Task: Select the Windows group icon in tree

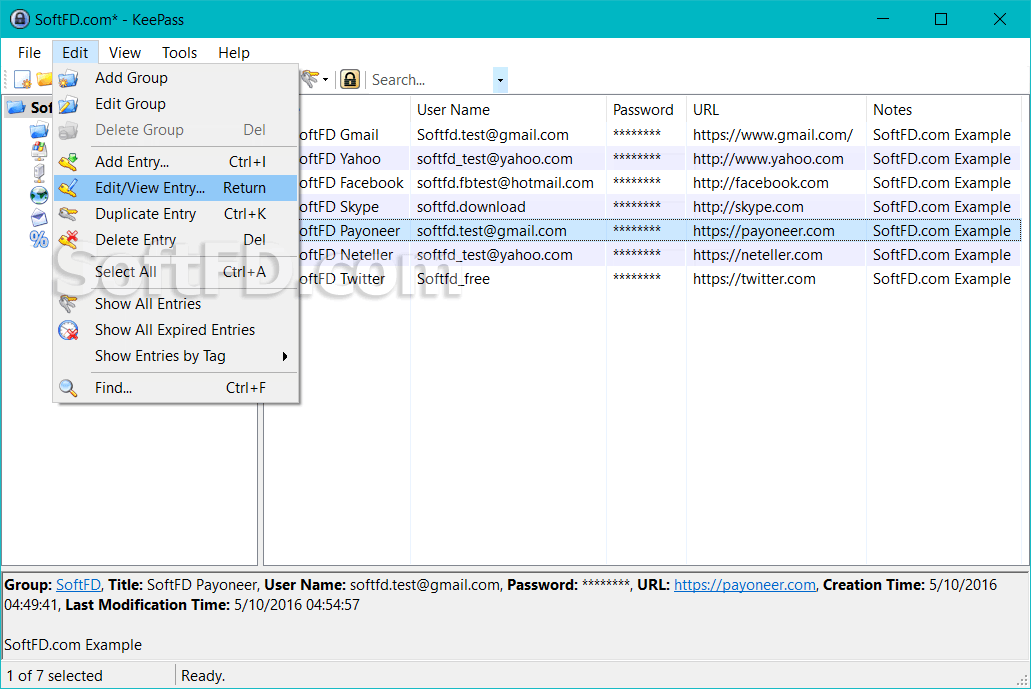Action: [x=39, y=151]
